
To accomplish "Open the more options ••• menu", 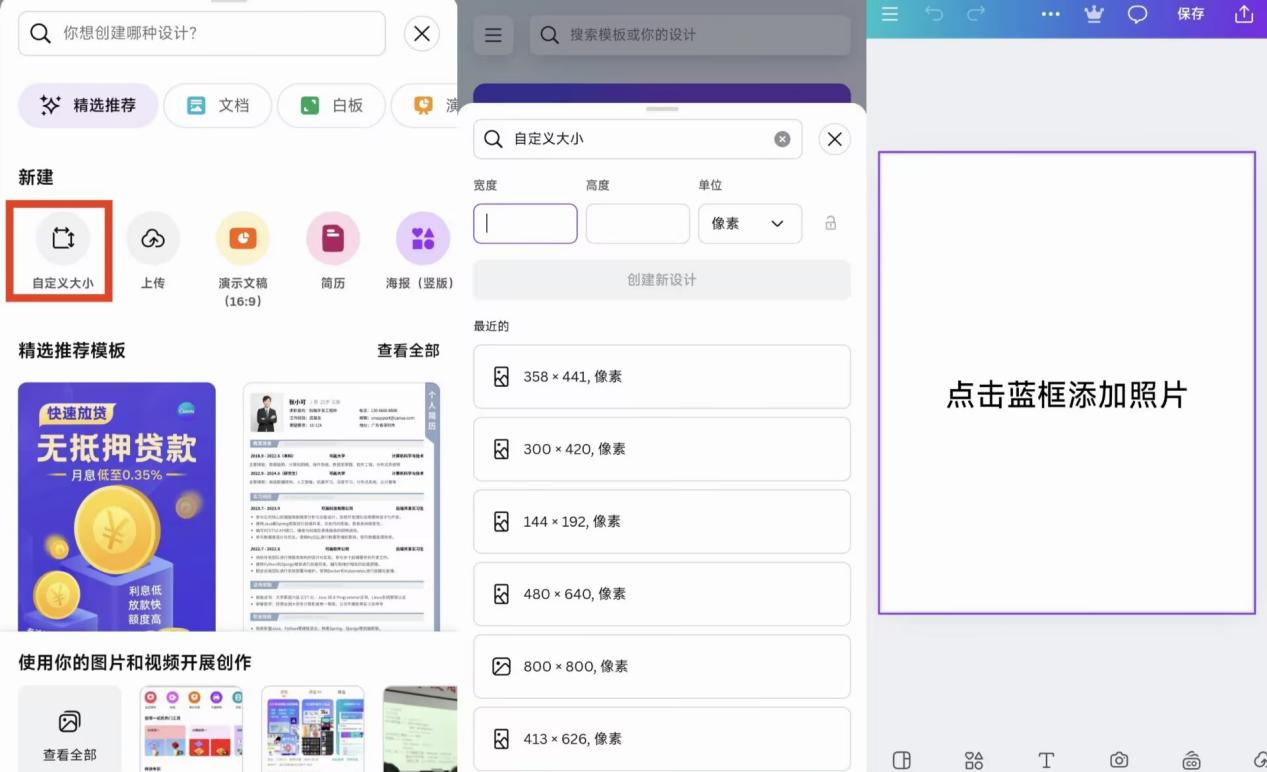I will coord(1049,15).
